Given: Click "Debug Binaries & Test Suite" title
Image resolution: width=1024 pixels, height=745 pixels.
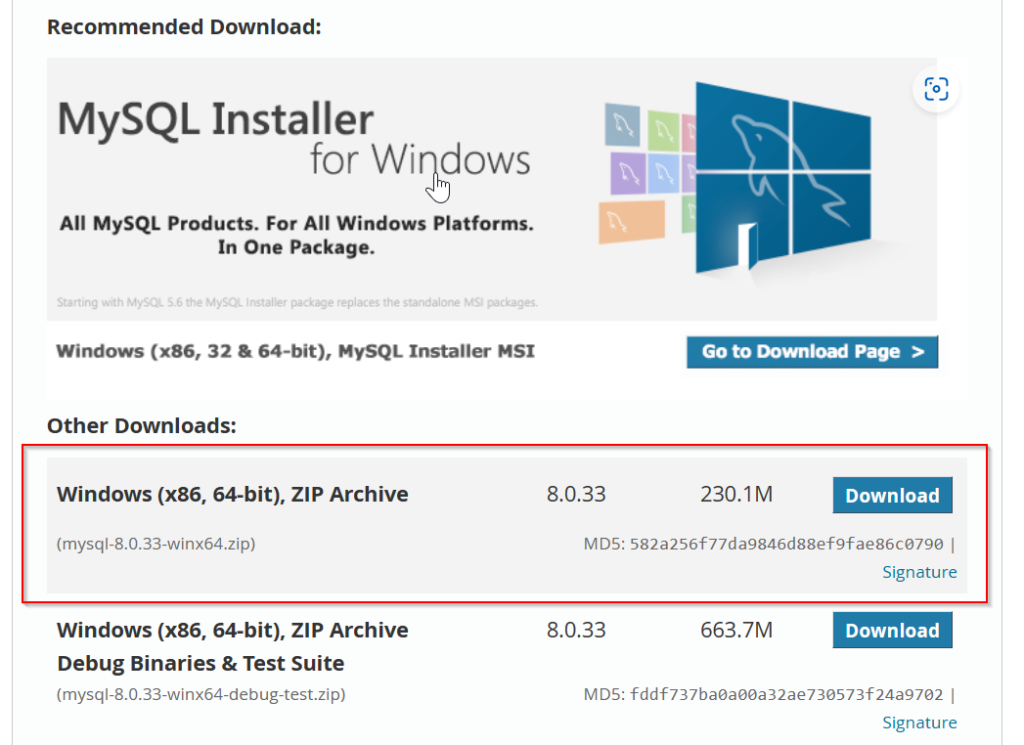Looking at the screenshot, I should (x=200, y=663).
